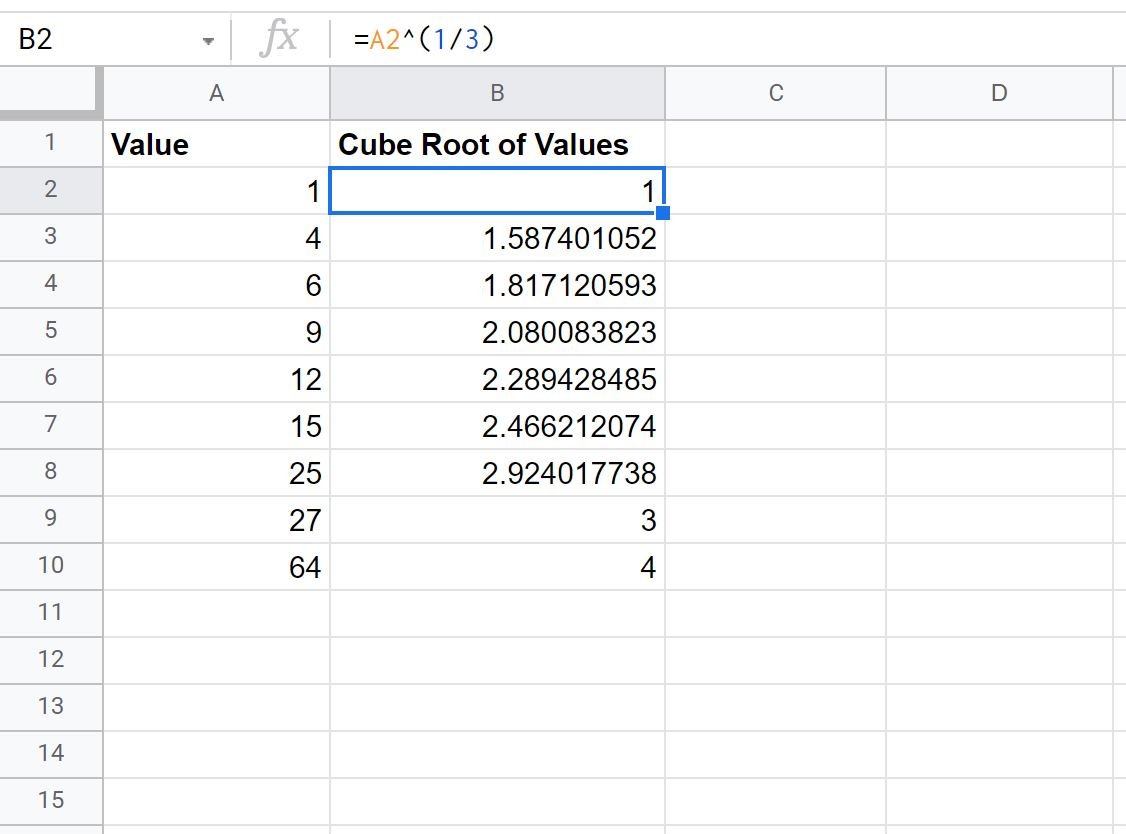
Task: Click empty cell A11
Action: click(216, 613)
